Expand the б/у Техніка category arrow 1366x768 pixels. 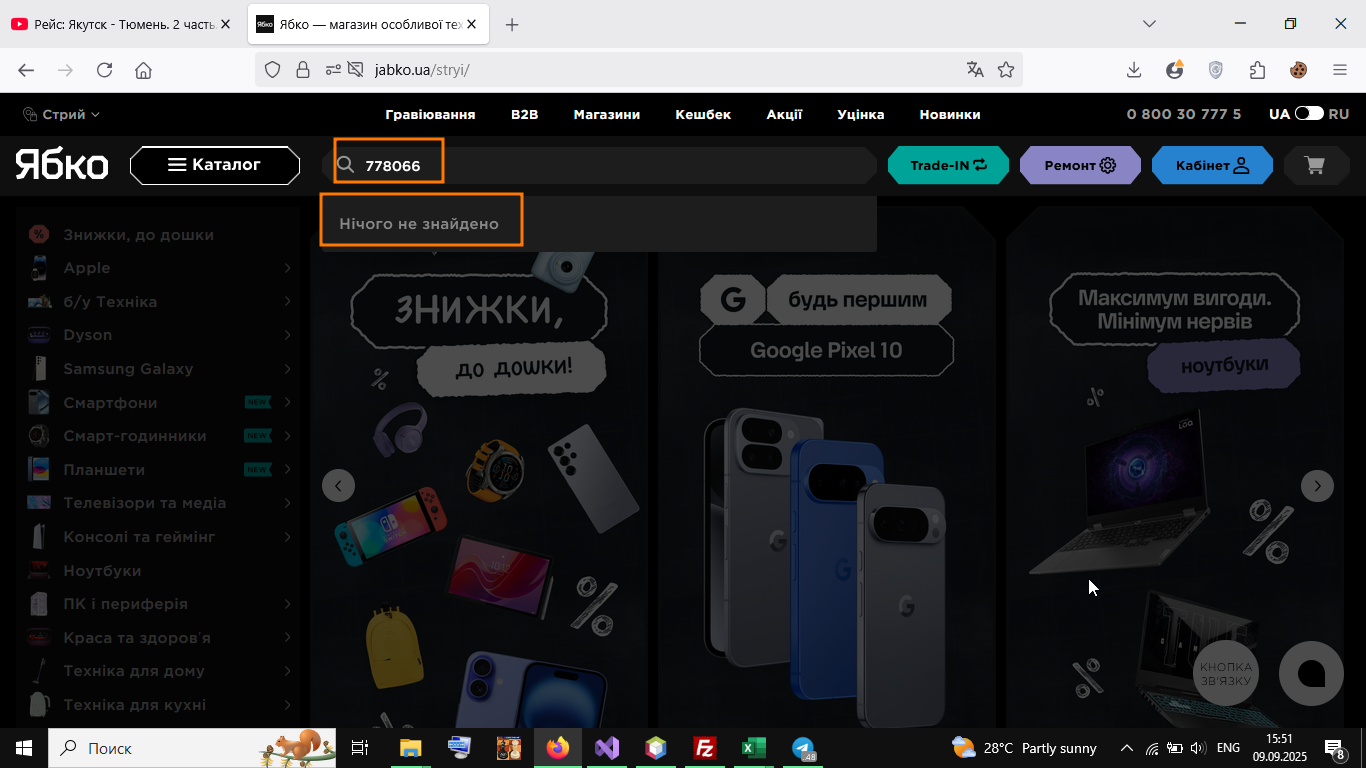287,301
